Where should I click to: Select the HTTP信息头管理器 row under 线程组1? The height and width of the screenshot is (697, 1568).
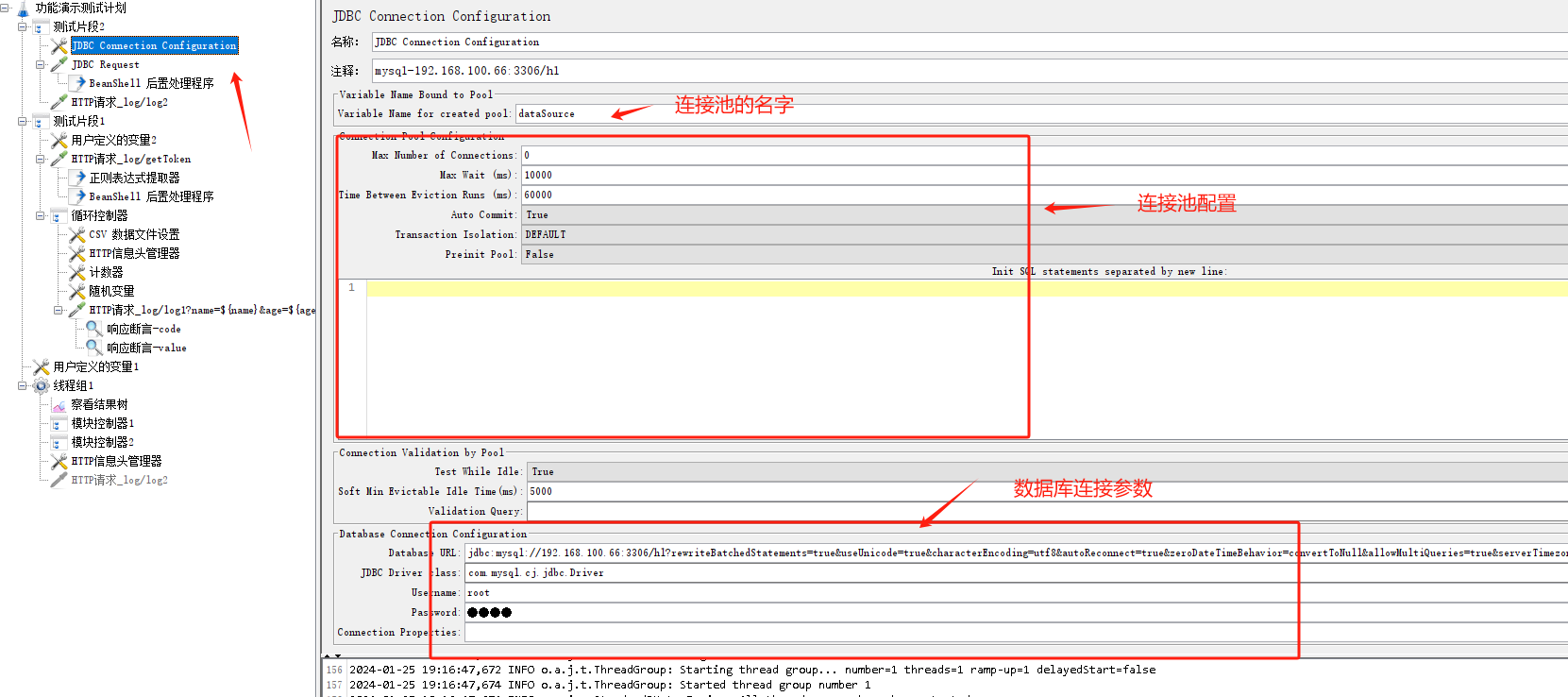point(116,461)
